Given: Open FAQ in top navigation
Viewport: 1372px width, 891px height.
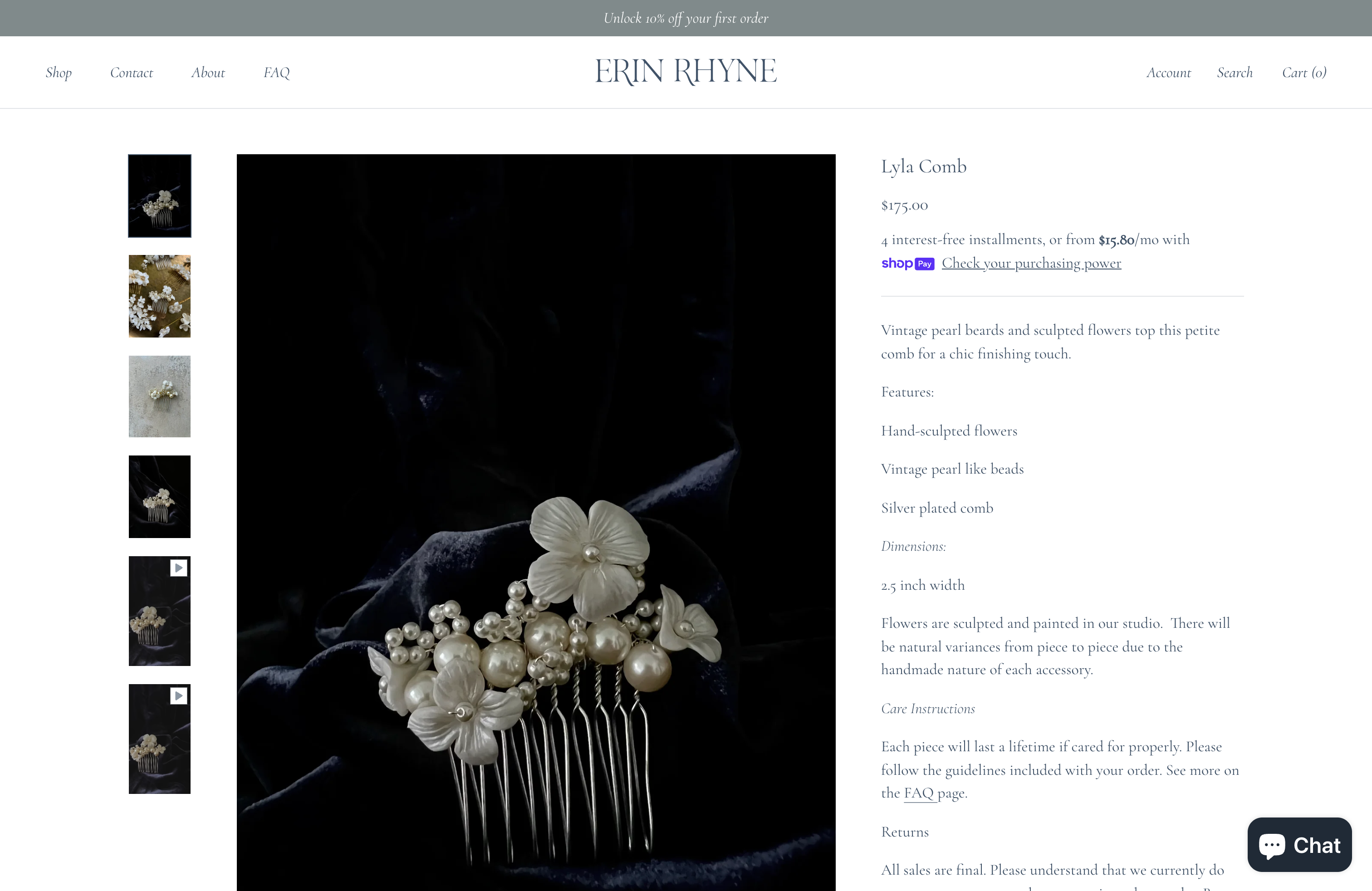Looking at the screenshot, I should pos(277,73).
